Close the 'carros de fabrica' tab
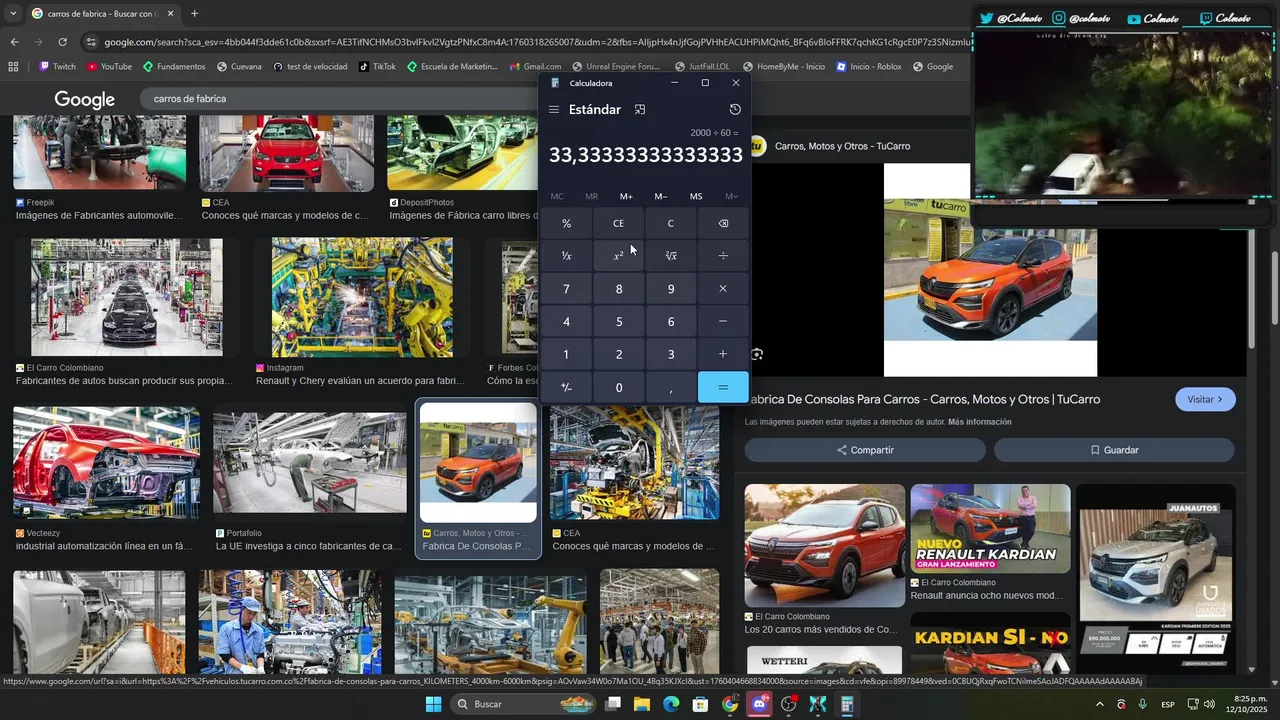The width and height of the screenshot is (1280, 720). pos(170,14)
